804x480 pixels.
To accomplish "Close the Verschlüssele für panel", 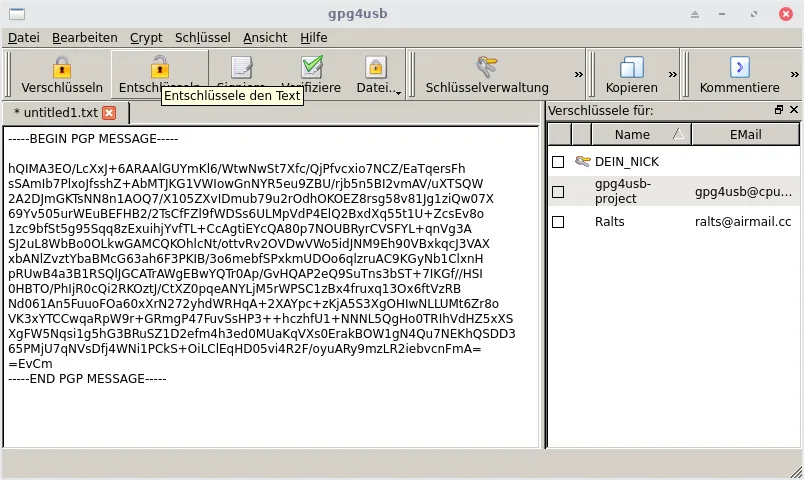I will click(x=794, y=109).
